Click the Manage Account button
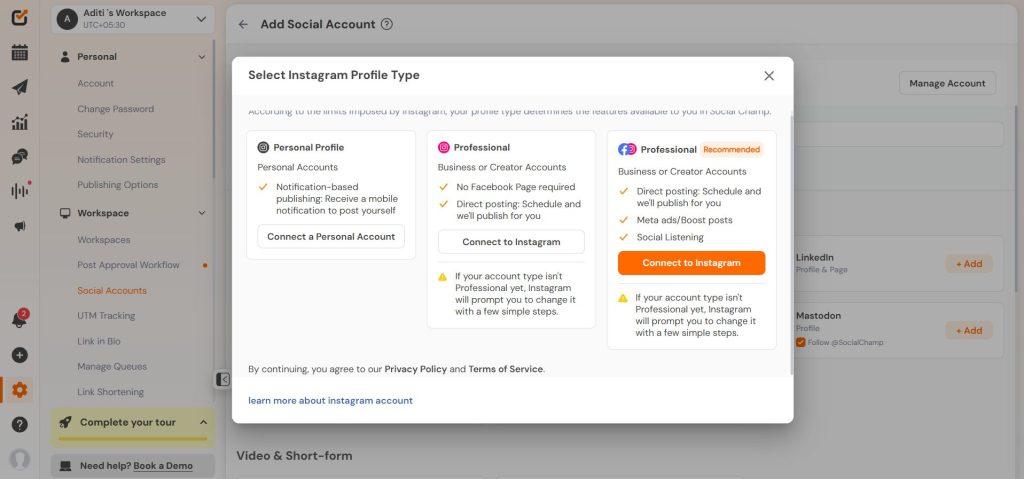This screenshot has height=479, width=1024. (948, 83)
